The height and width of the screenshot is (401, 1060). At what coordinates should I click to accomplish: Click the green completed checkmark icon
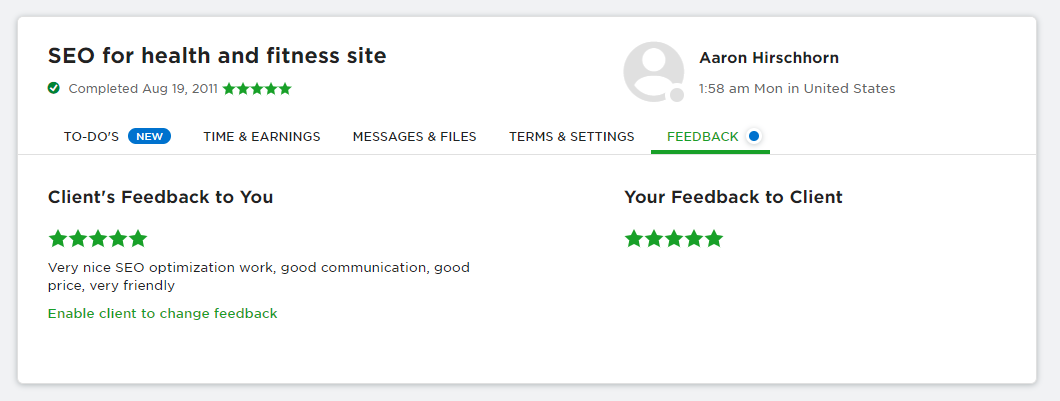coord(54,88)
